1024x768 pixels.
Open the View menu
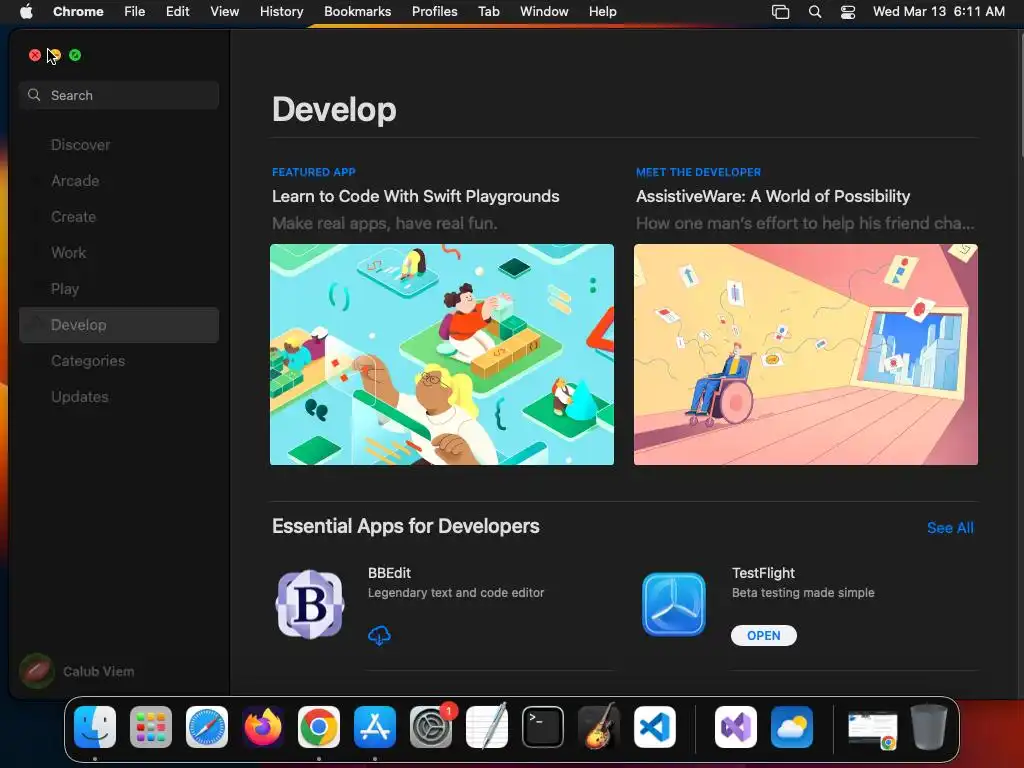click(x=225, y=11)
